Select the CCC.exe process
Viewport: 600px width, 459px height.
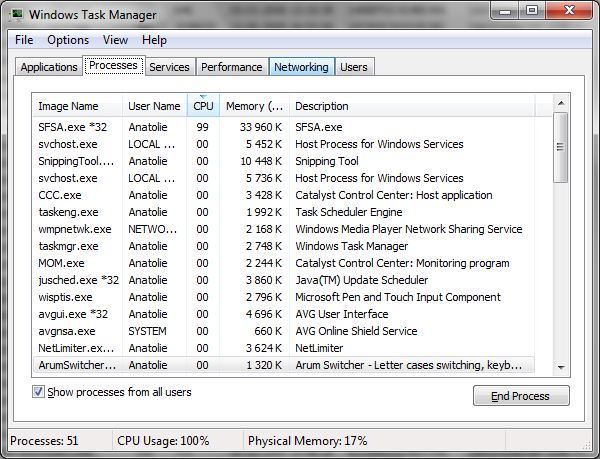point(283,195)
